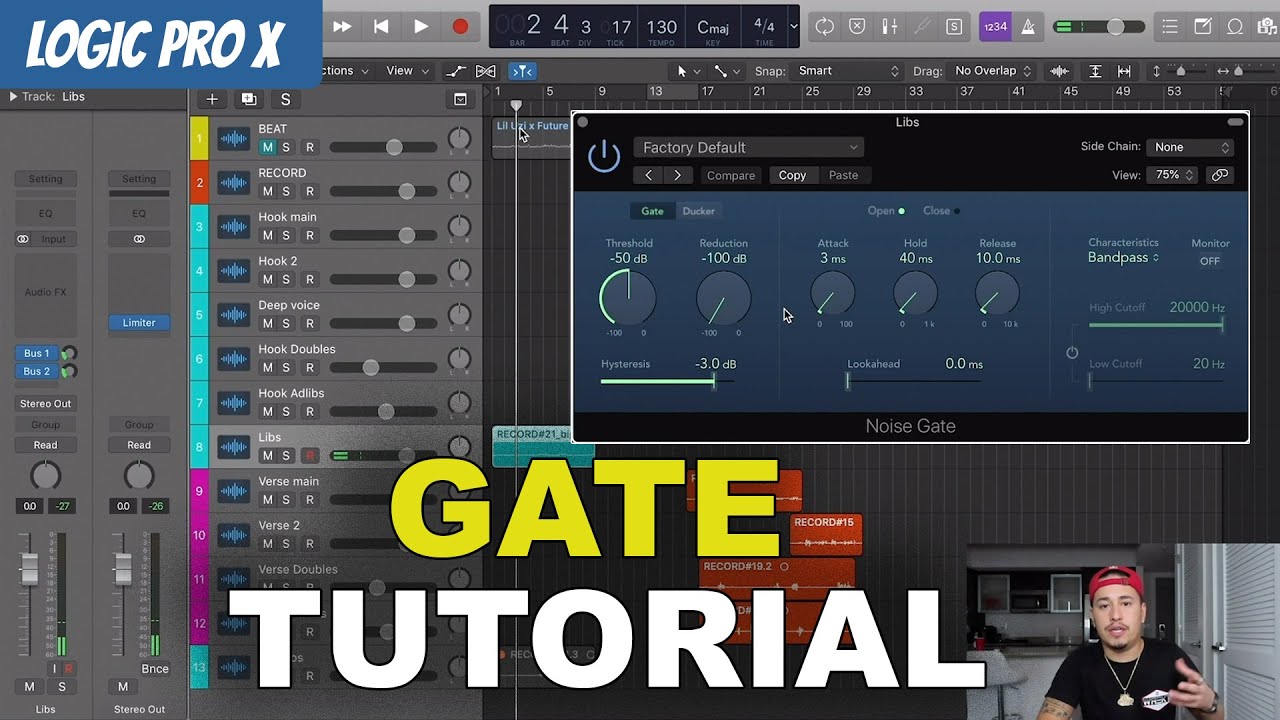The image size is (1280, 720).
Task: Adjust the Hook Doubles track volume slider
Action: 383,367
